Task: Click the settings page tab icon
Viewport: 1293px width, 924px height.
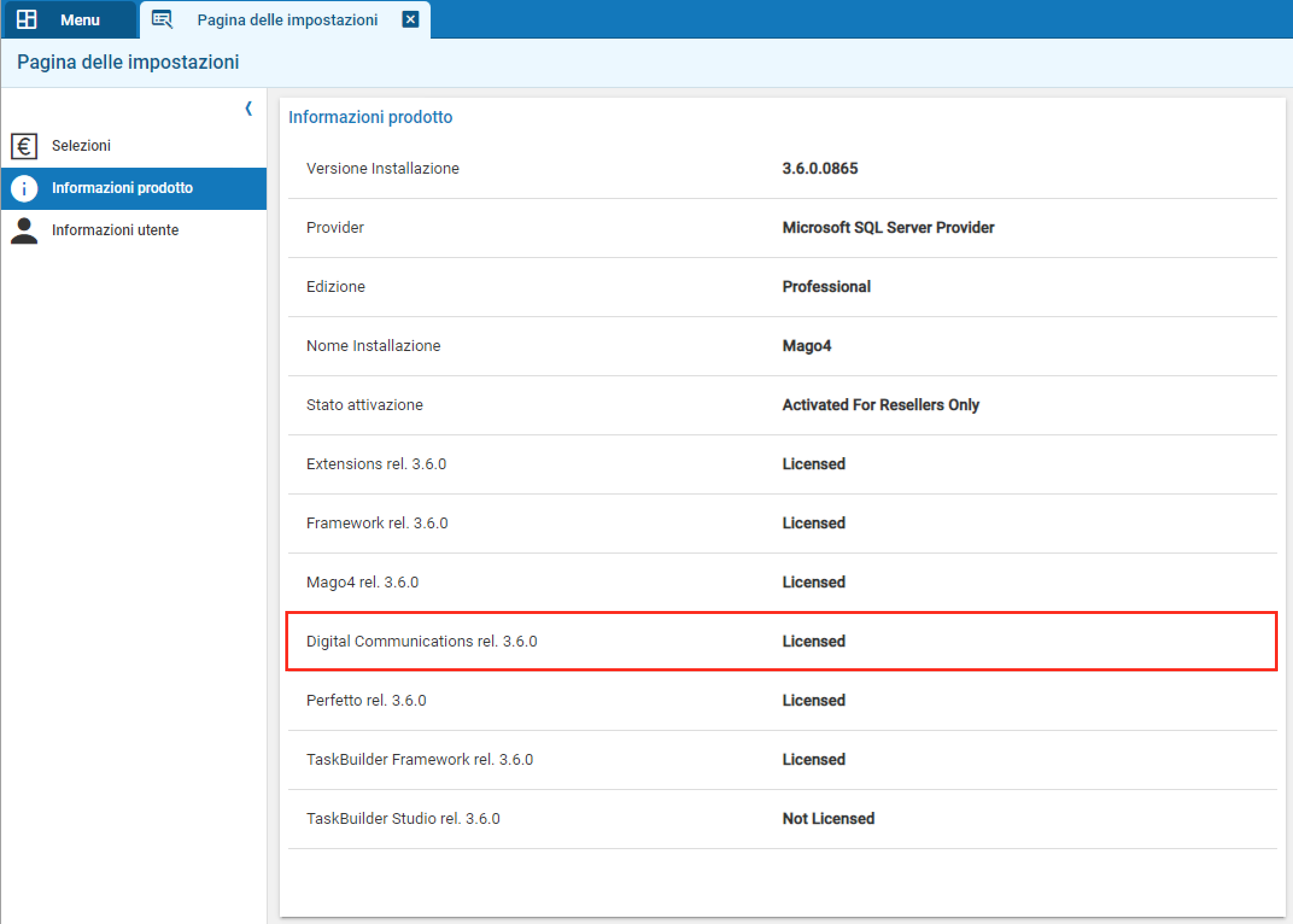Action: (162, 19)
